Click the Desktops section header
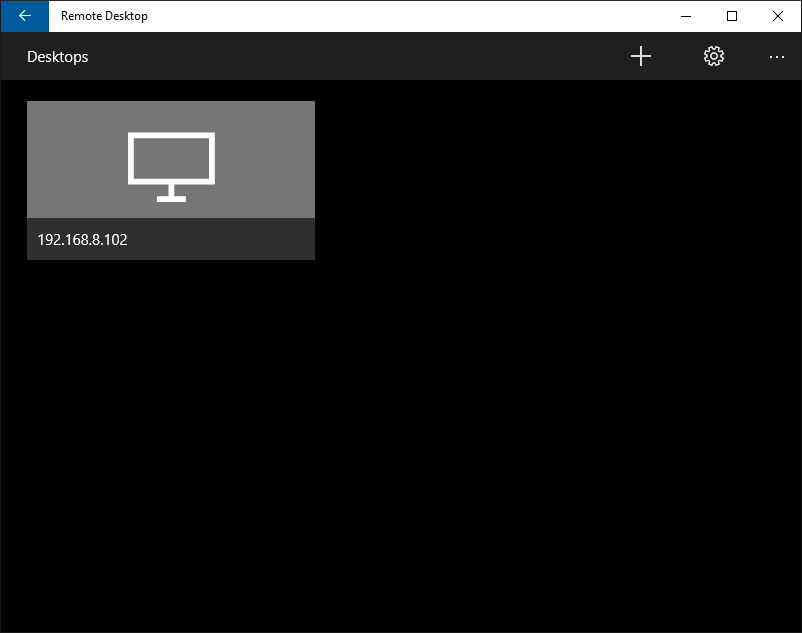 tap(57, 57)
